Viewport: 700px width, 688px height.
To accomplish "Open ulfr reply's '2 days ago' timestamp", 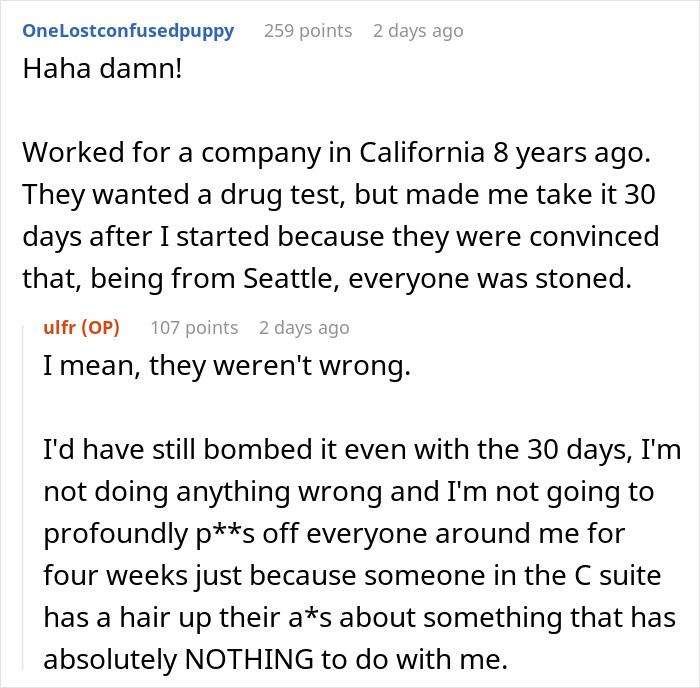I will 304,328.
